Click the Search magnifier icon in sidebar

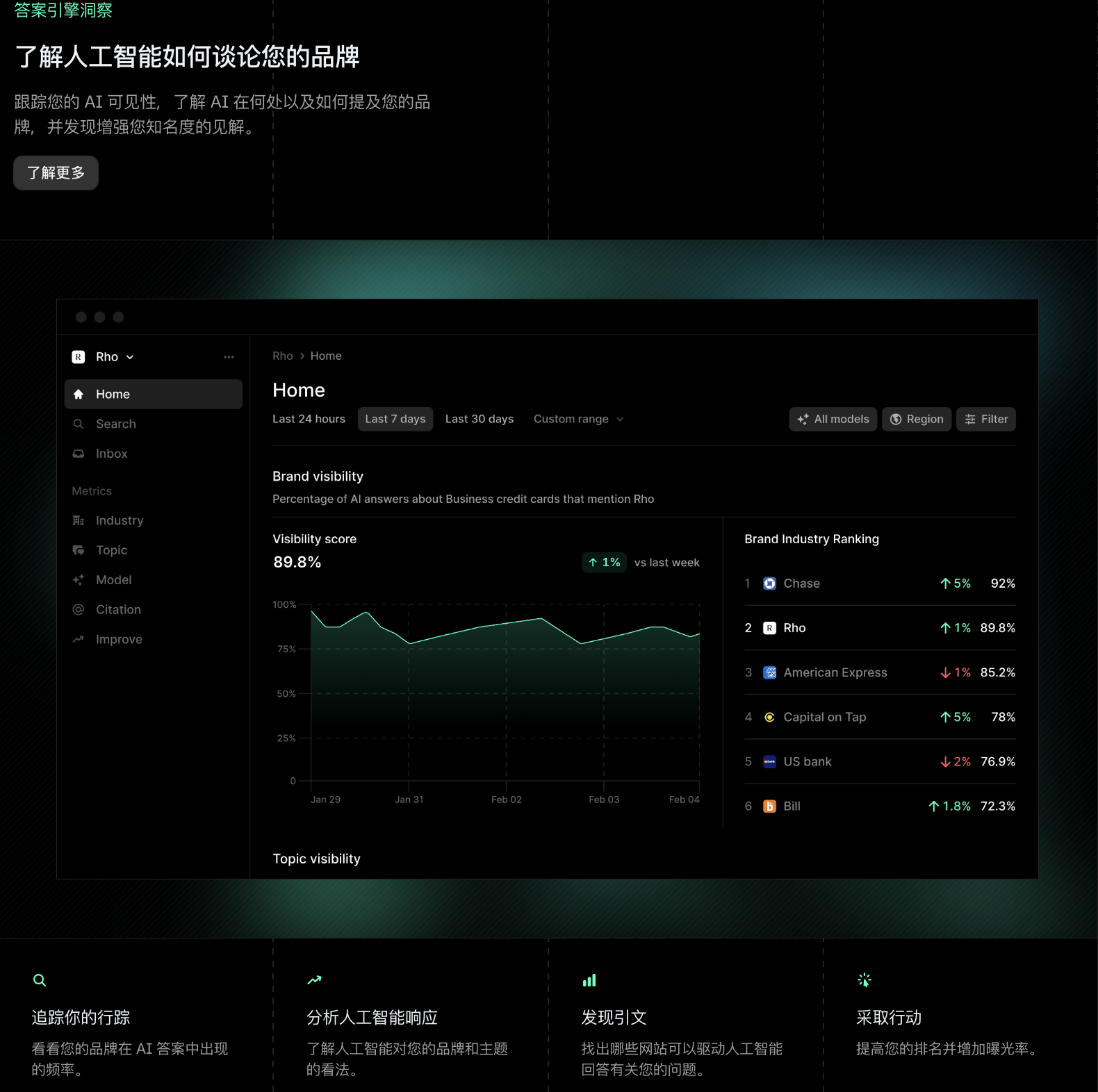tap(79, 424)
